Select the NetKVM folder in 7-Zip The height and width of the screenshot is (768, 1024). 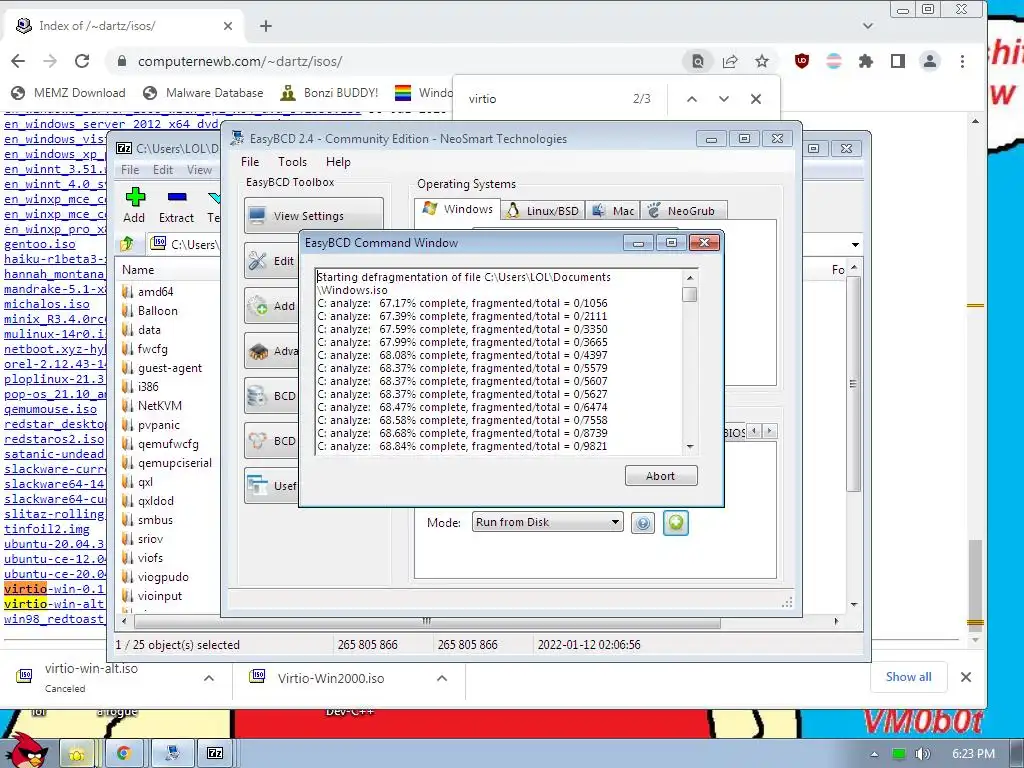click(x=159, y=406)
